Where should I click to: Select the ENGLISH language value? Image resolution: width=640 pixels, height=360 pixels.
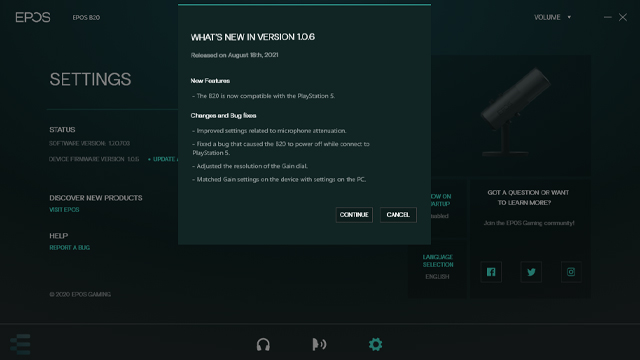pyautogui.click(x=437, y=277)
